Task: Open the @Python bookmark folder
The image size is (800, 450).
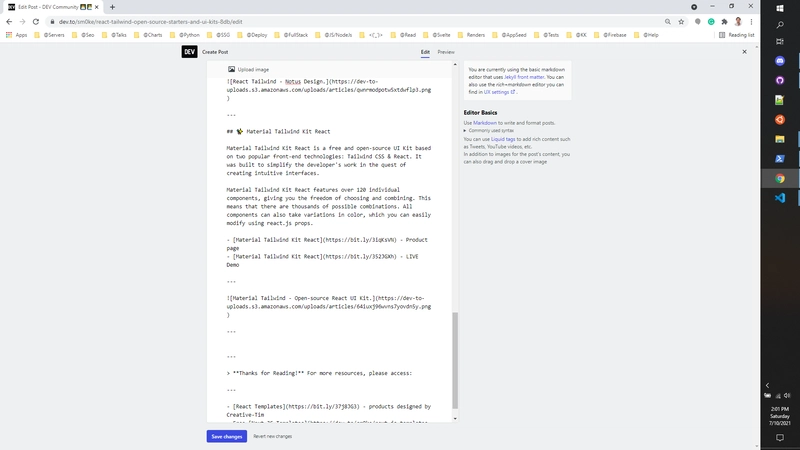Action: point(185,35)
